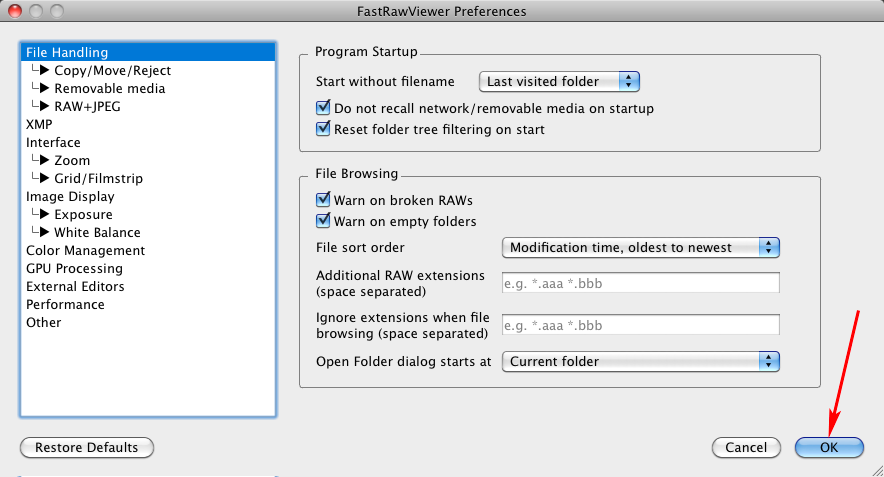Go to GPU Processing preferences

[x=74, y=268]
